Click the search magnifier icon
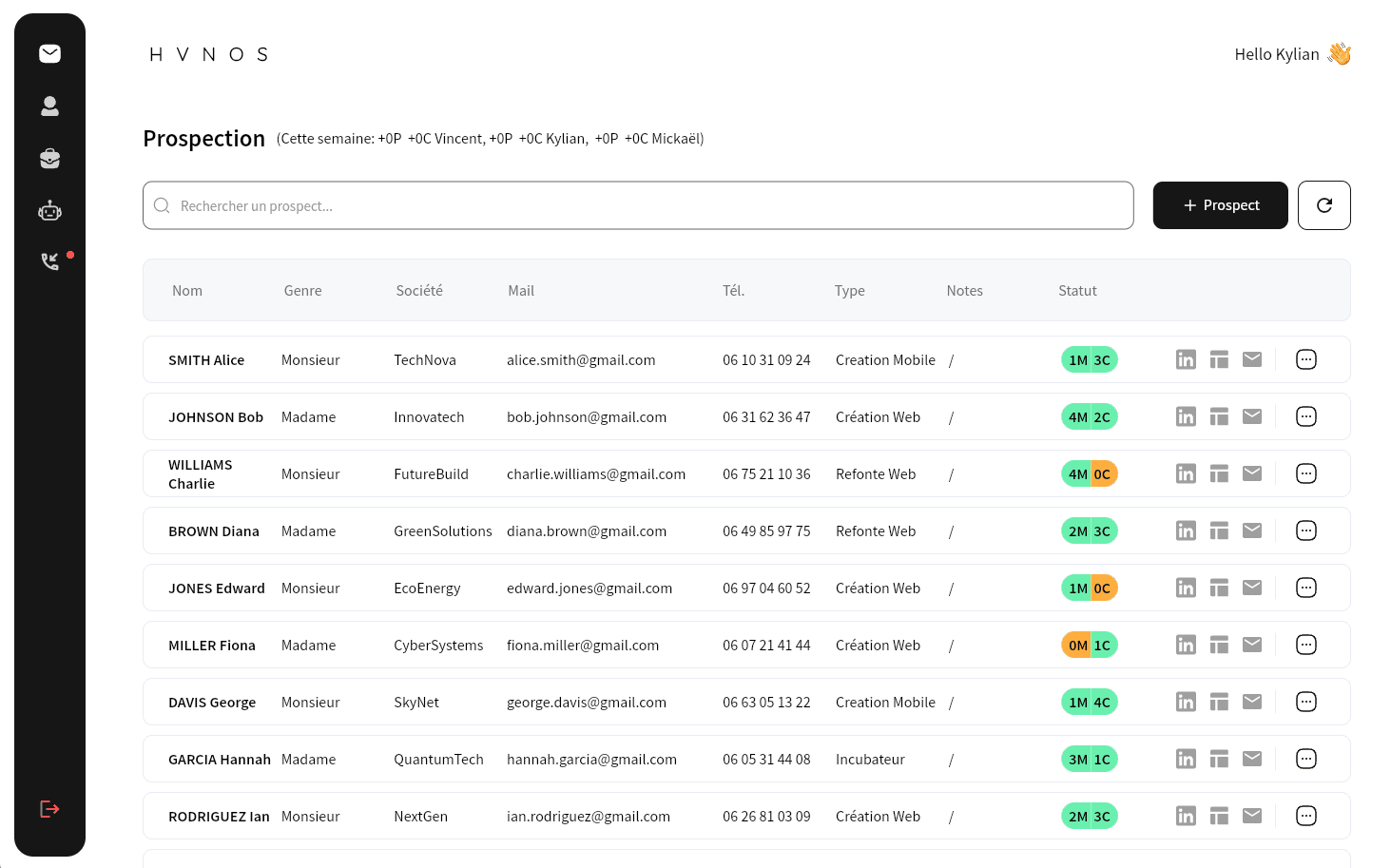The width and height of the screenshot is (1391, 868). 162,204
